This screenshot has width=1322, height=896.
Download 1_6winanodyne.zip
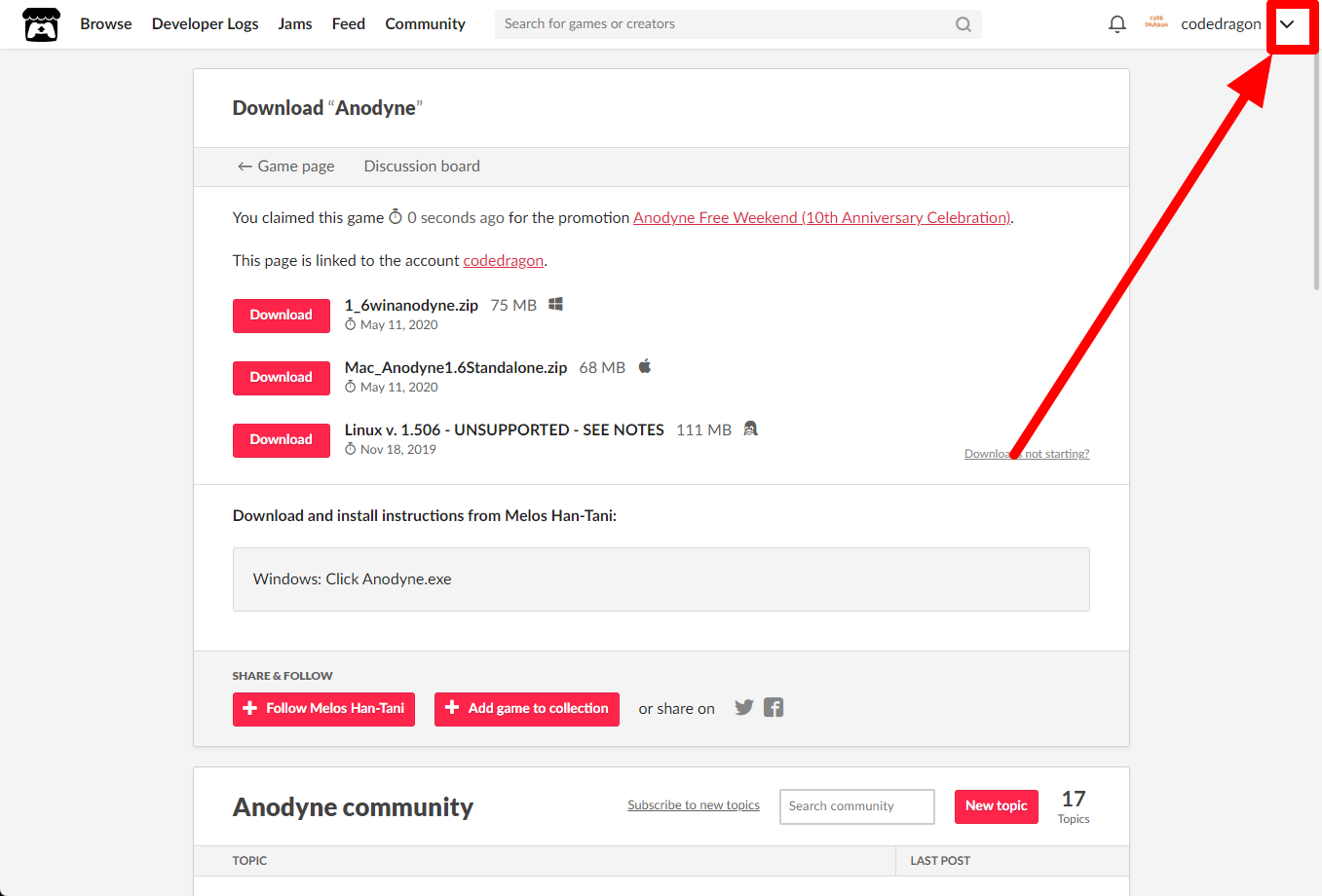click(282, 316)
